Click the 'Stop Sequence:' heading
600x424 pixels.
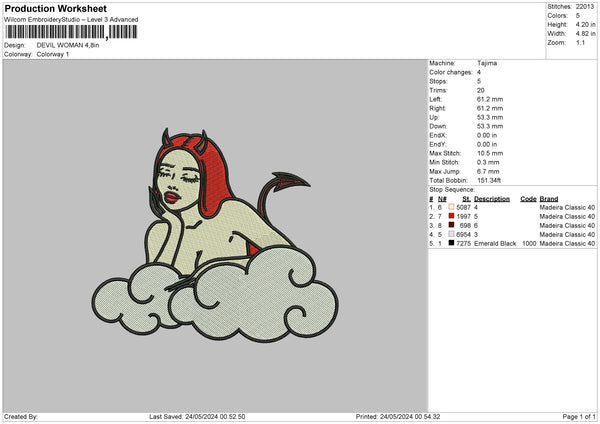click(452, 190)
